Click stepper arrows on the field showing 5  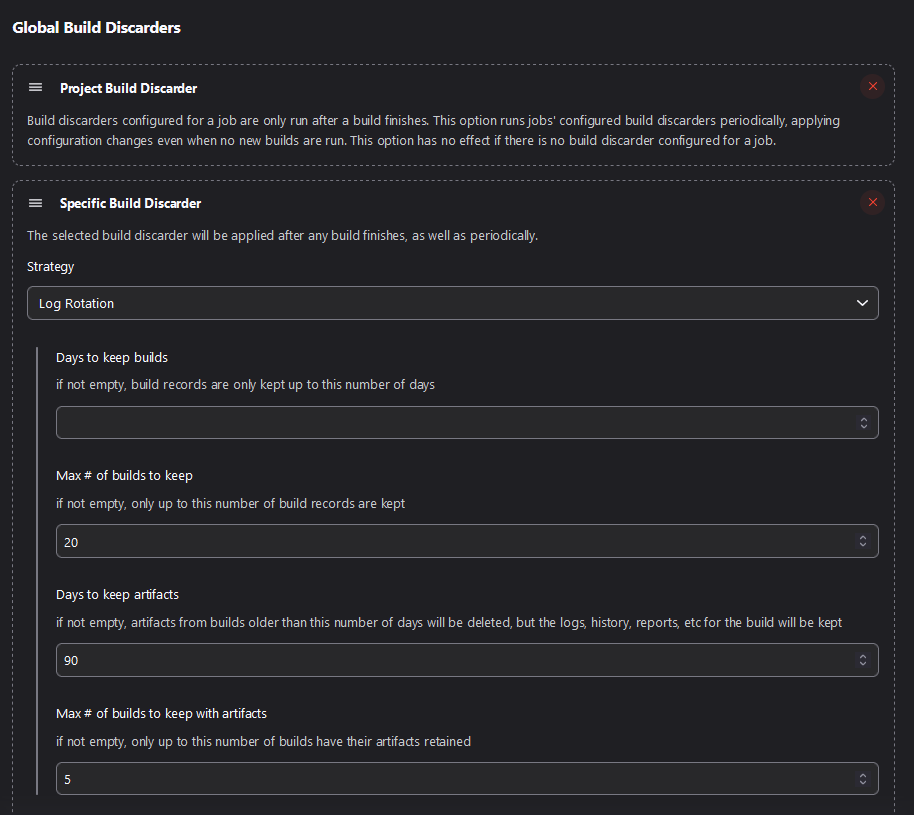pyautogui.click(x=864, y=779)
